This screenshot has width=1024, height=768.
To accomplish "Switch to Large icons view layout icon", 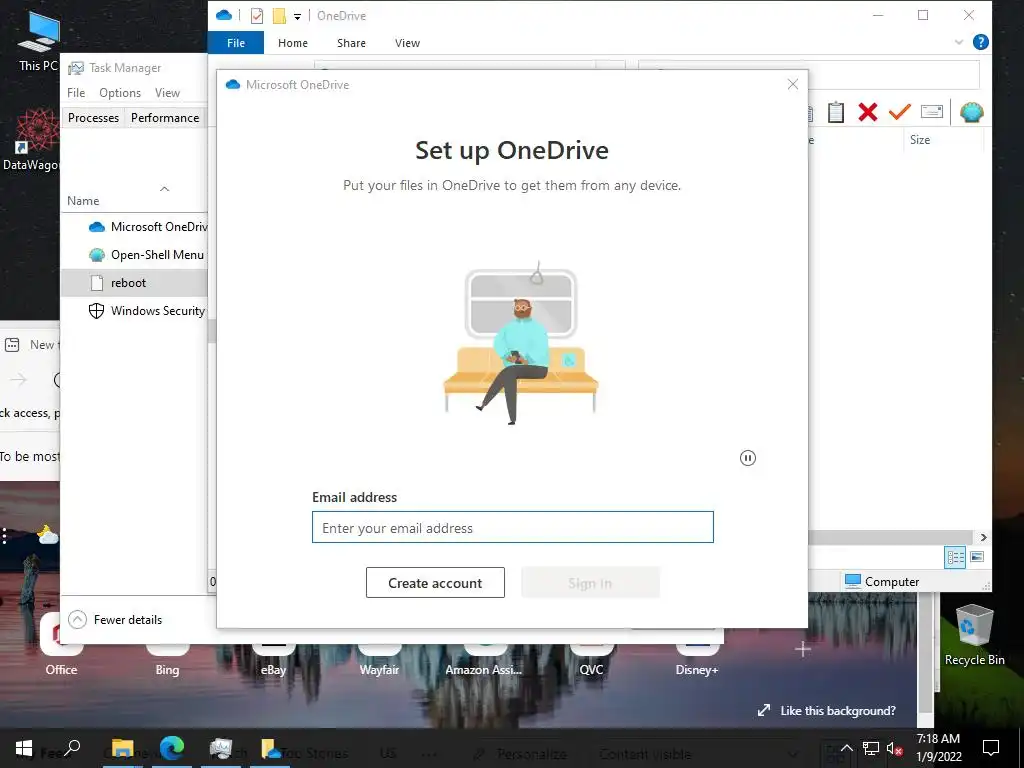I will click(x=977, y=557).
